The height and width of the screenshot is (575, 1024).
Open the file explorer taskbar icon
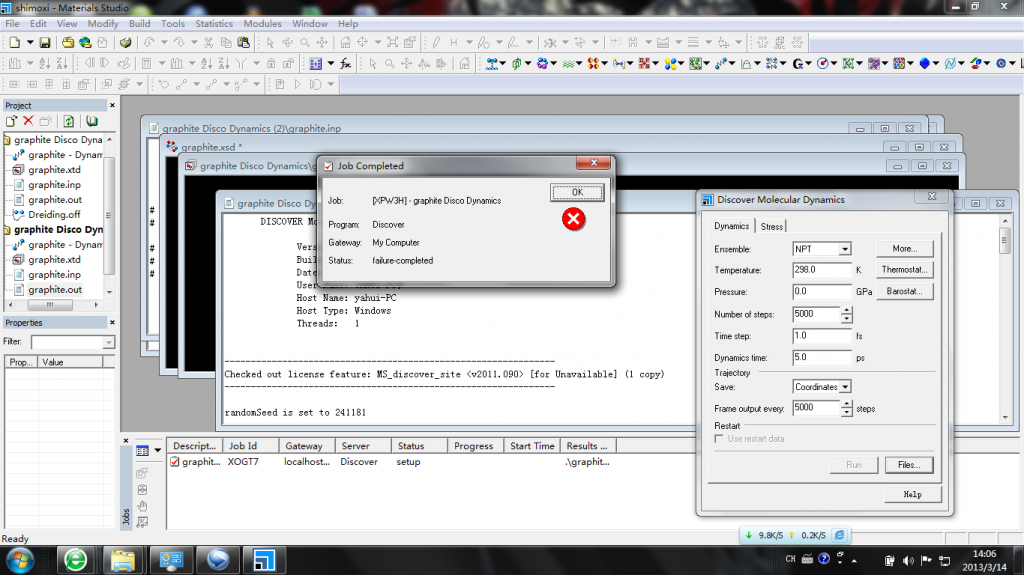[x=123, y=561]
